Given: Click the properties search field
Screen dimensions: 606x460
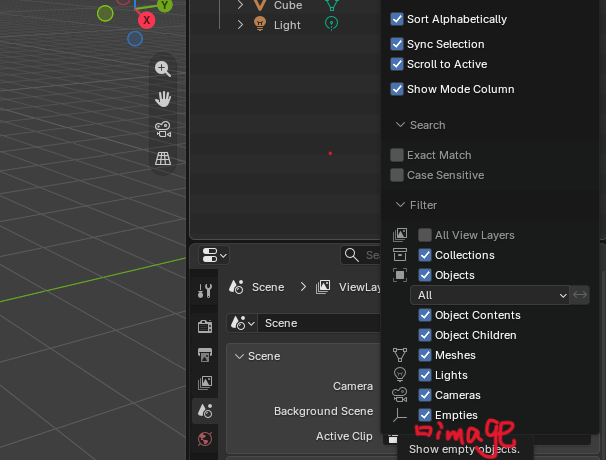Looking at the screenshot, I should click(361, 255).
